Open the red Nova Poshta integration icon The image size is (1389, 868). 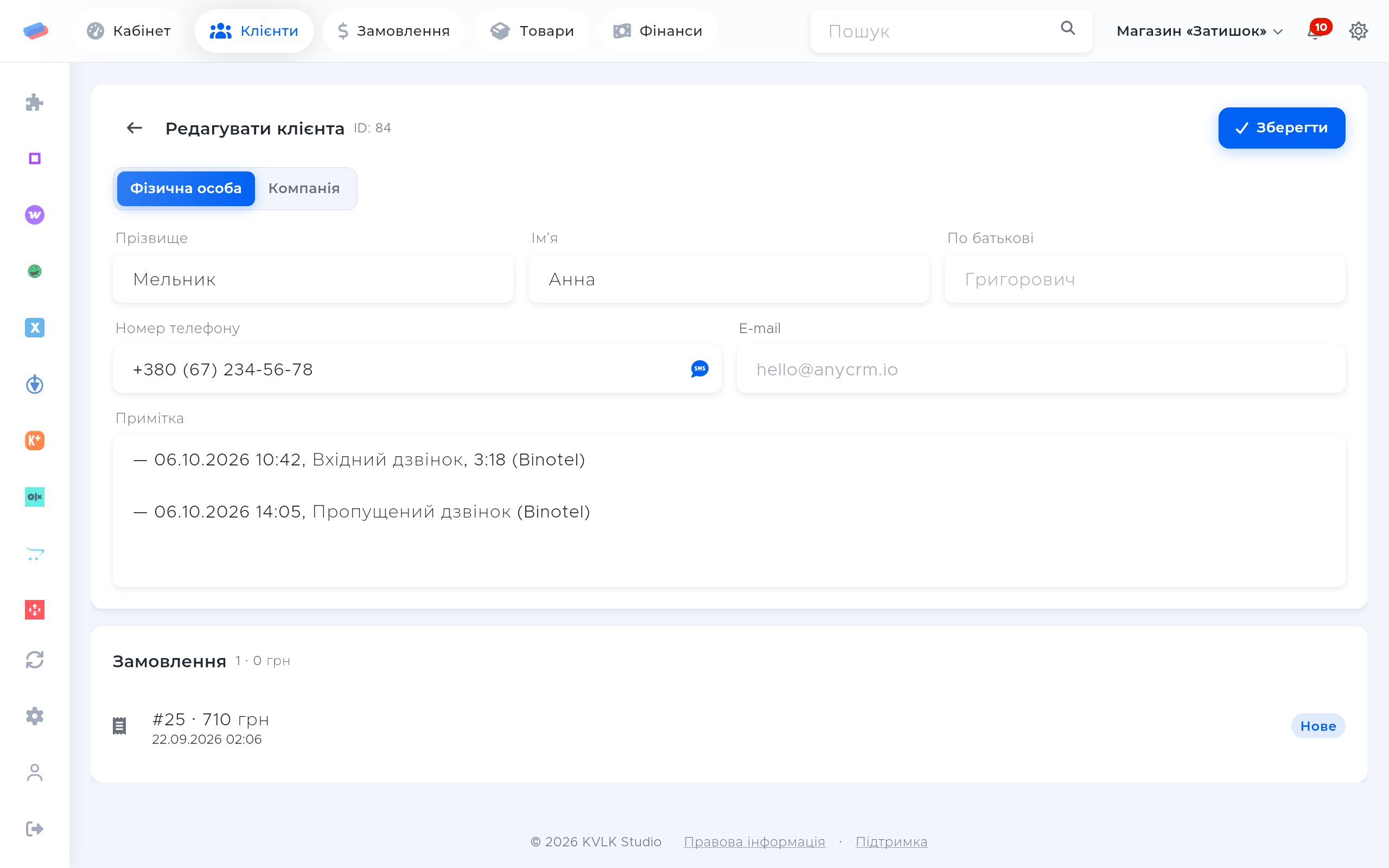tap(34, 610)
